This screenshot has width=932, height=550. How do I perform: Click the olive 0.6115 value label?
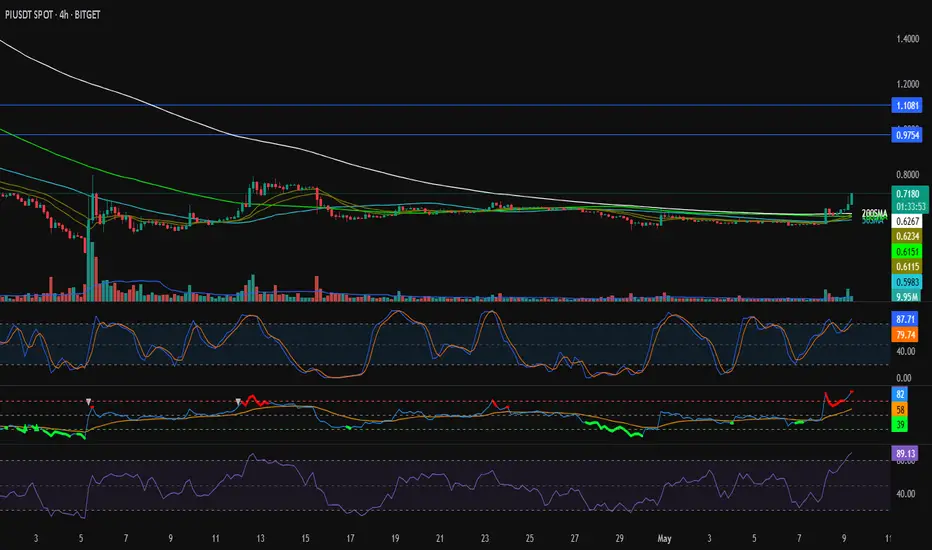[907, 266]
